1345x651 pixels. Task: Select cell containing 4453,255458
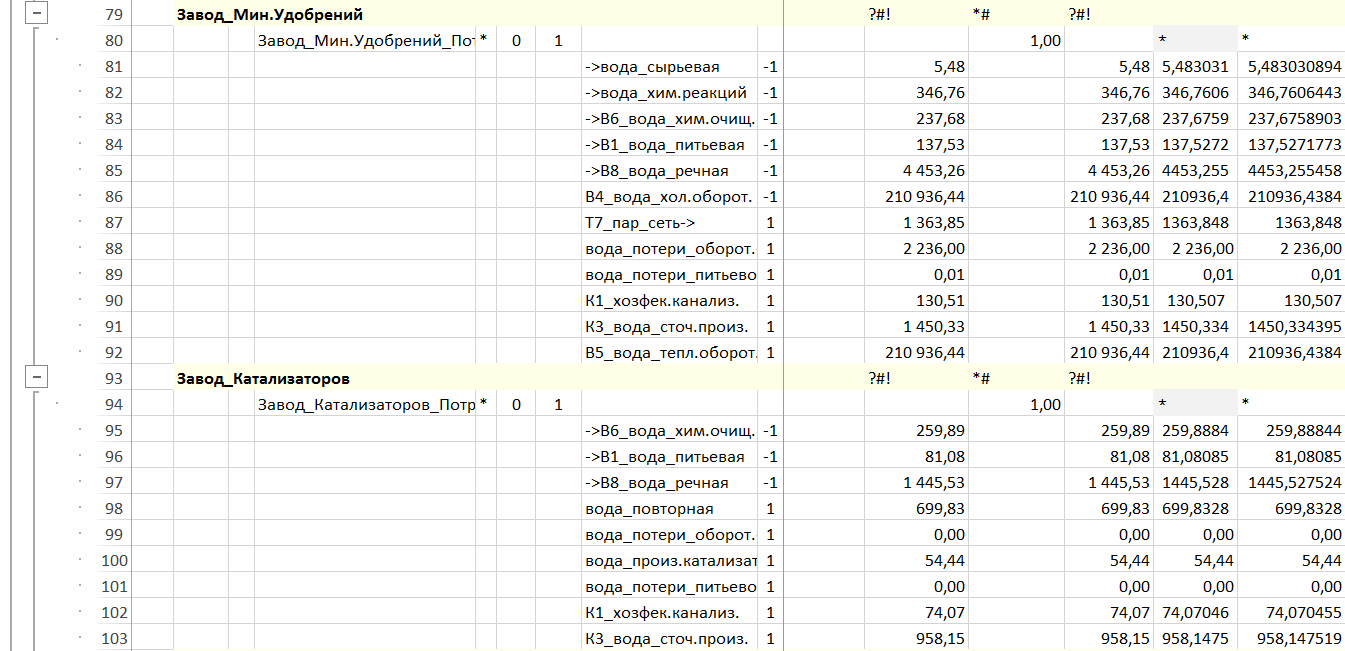(1291, 171)
